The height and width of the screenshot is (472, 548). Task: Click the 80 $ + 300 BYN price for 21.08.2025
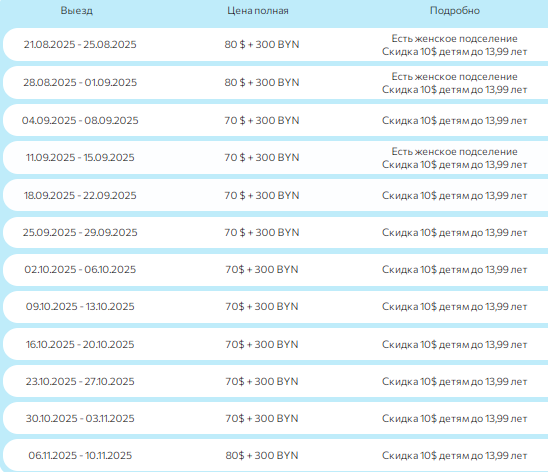point(262,45)
